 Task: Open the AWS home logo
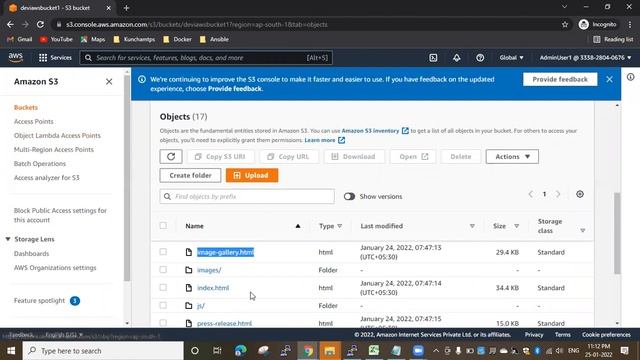point(16,58)
